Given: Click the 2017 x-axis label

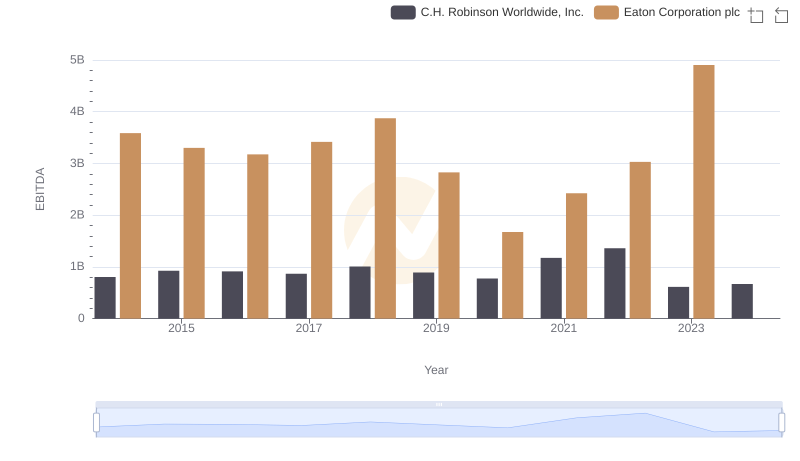Looking at the screenshot, I should (309, 328).
